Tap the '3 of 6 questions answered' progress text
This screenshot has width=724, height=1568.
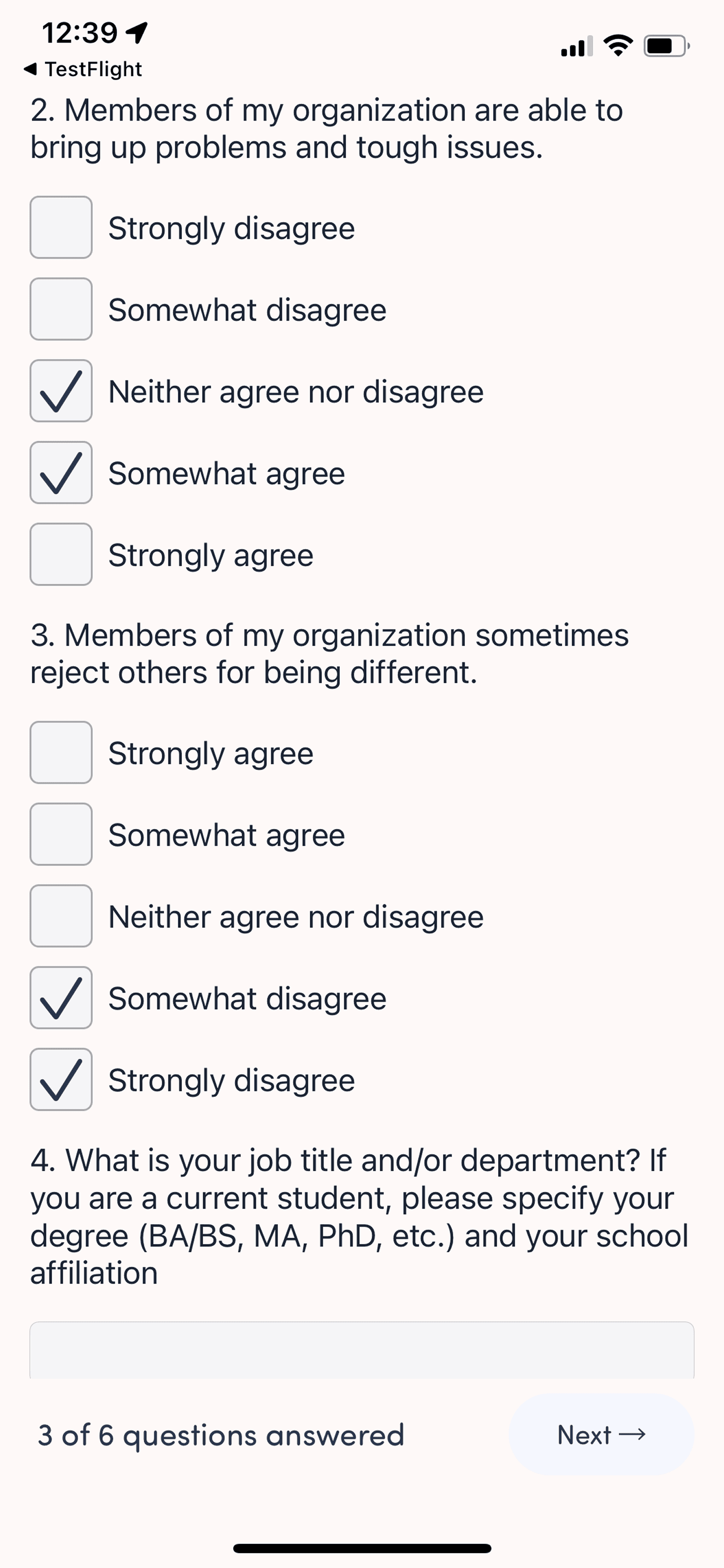(x=221, y=1435)
